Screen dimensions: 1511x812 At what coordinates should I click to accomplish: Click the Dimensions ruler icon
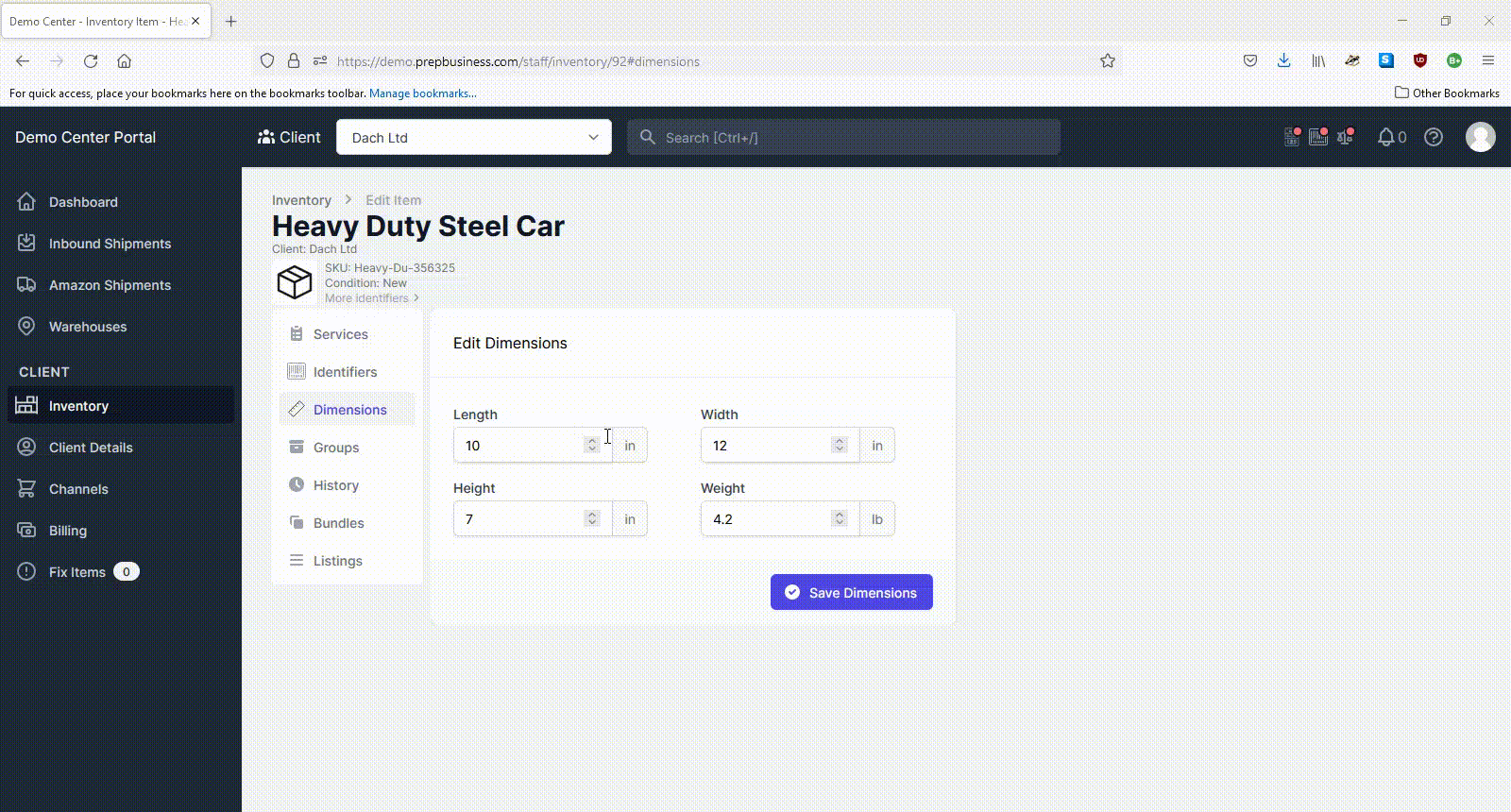pos(297,409)
